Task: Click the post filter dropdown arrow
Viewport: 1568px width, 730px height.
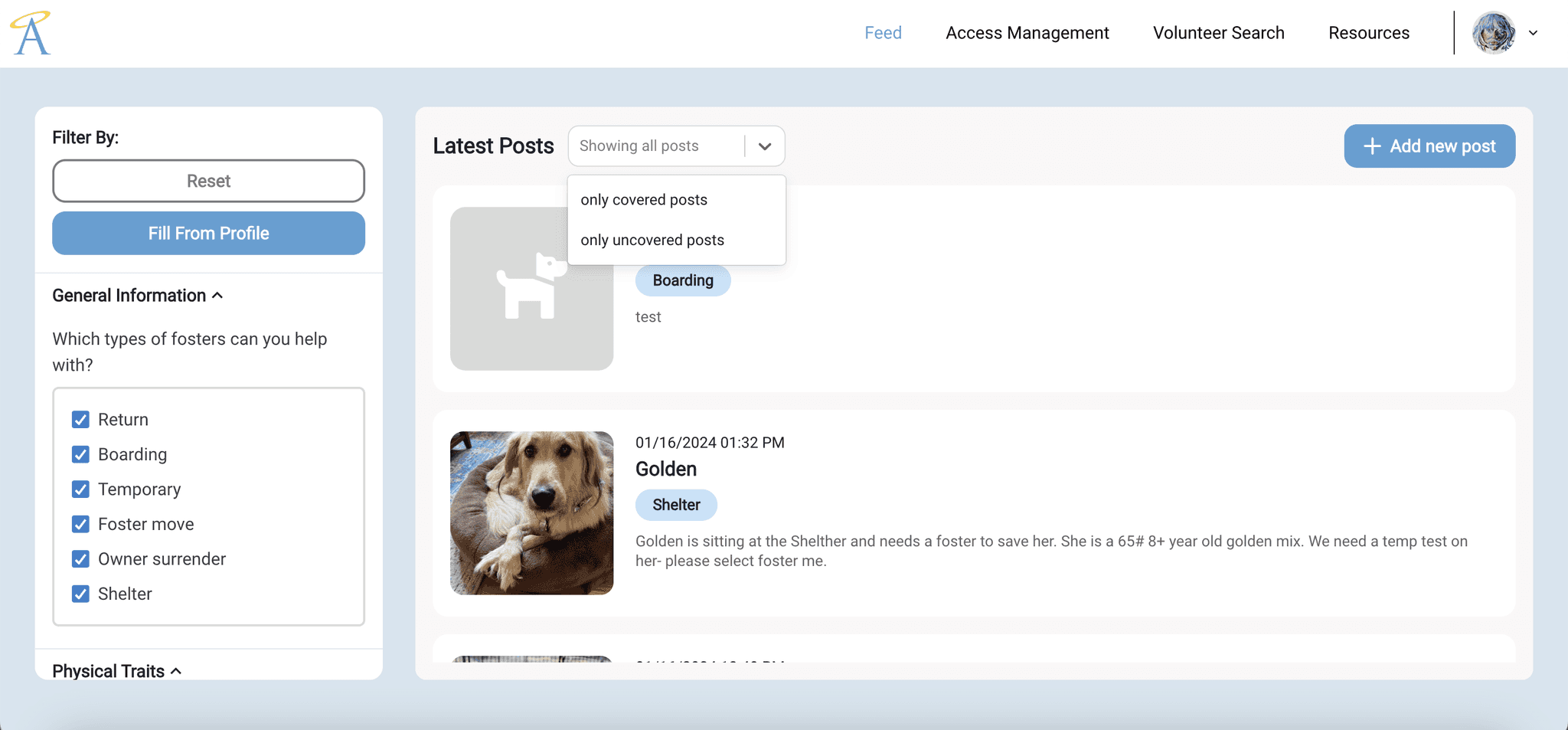Action: (x=764, y=146)
